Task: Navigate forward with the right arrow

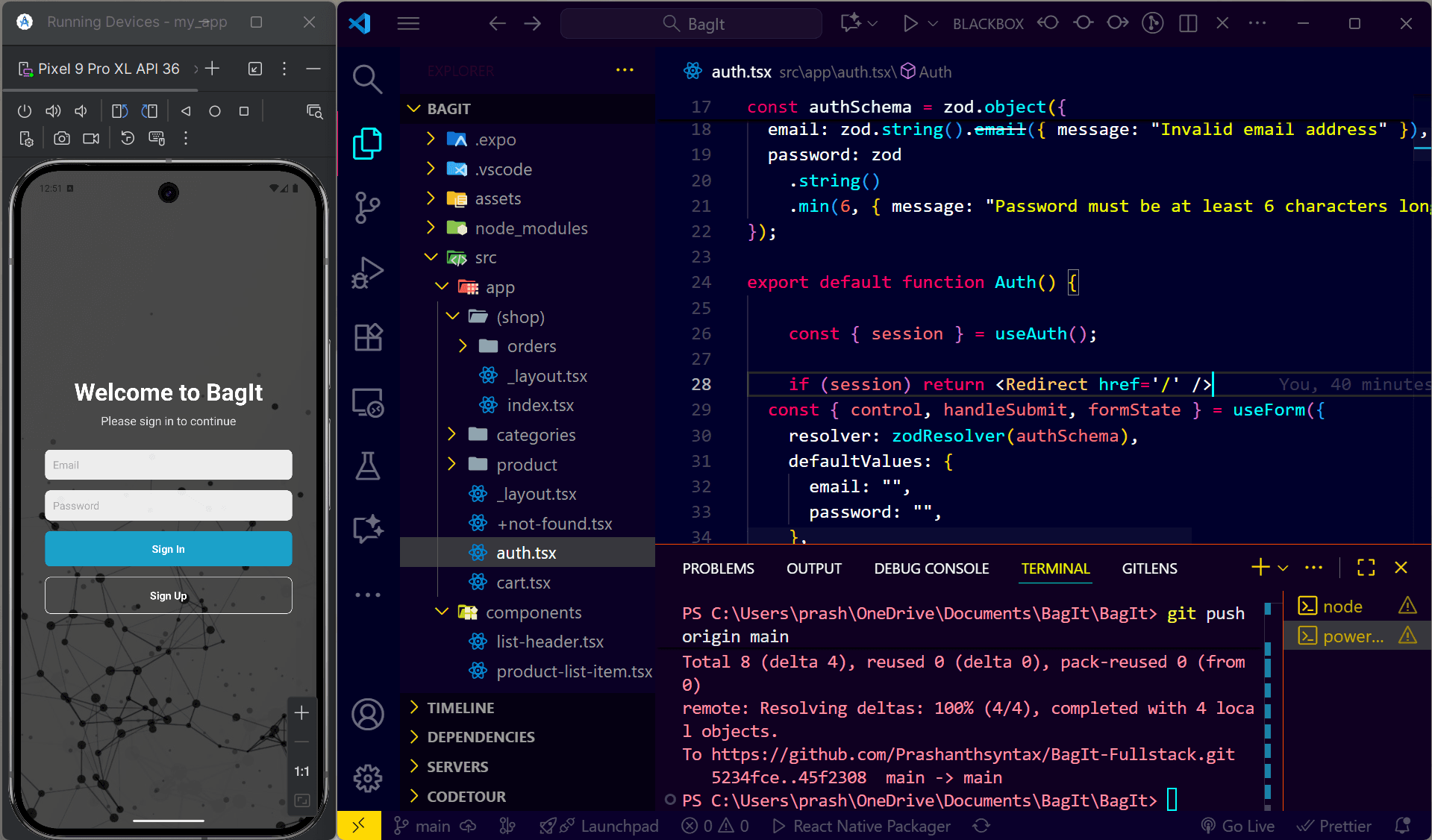Action: (x=532, y=24)
